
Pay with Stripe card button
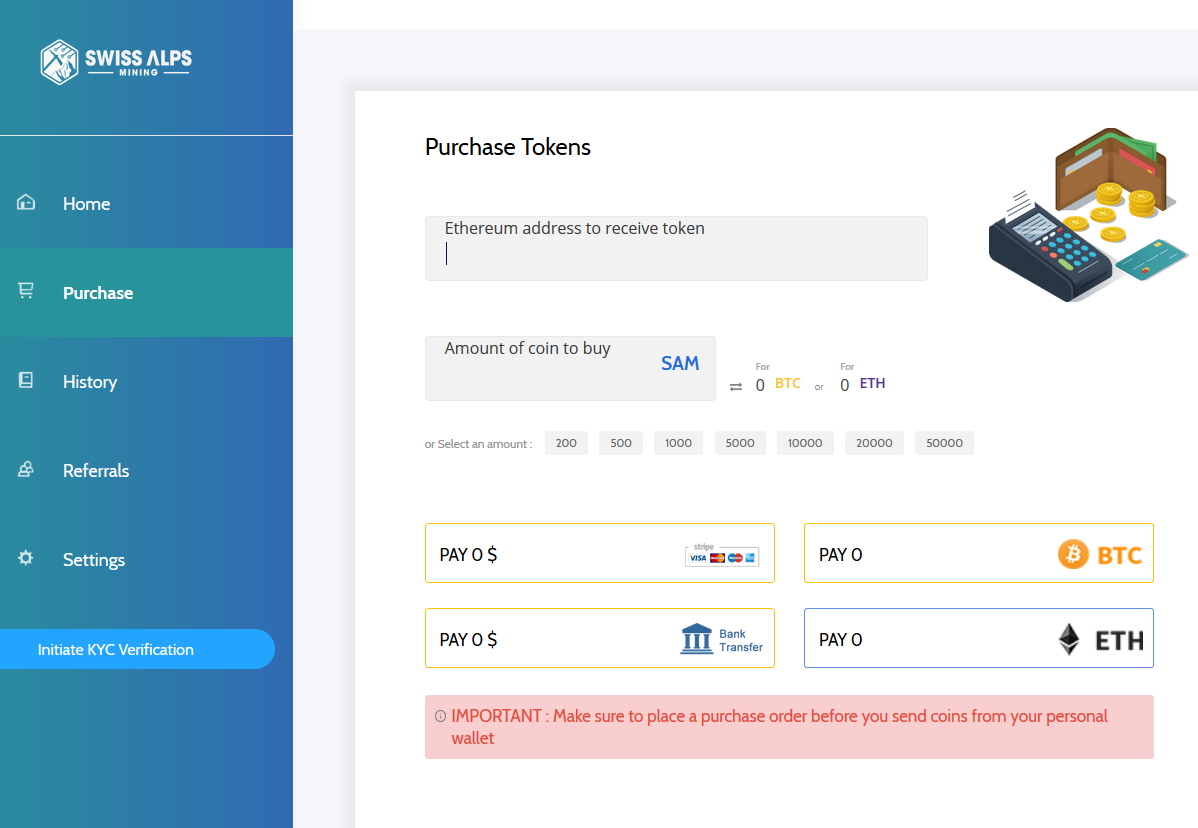(600, 553)
